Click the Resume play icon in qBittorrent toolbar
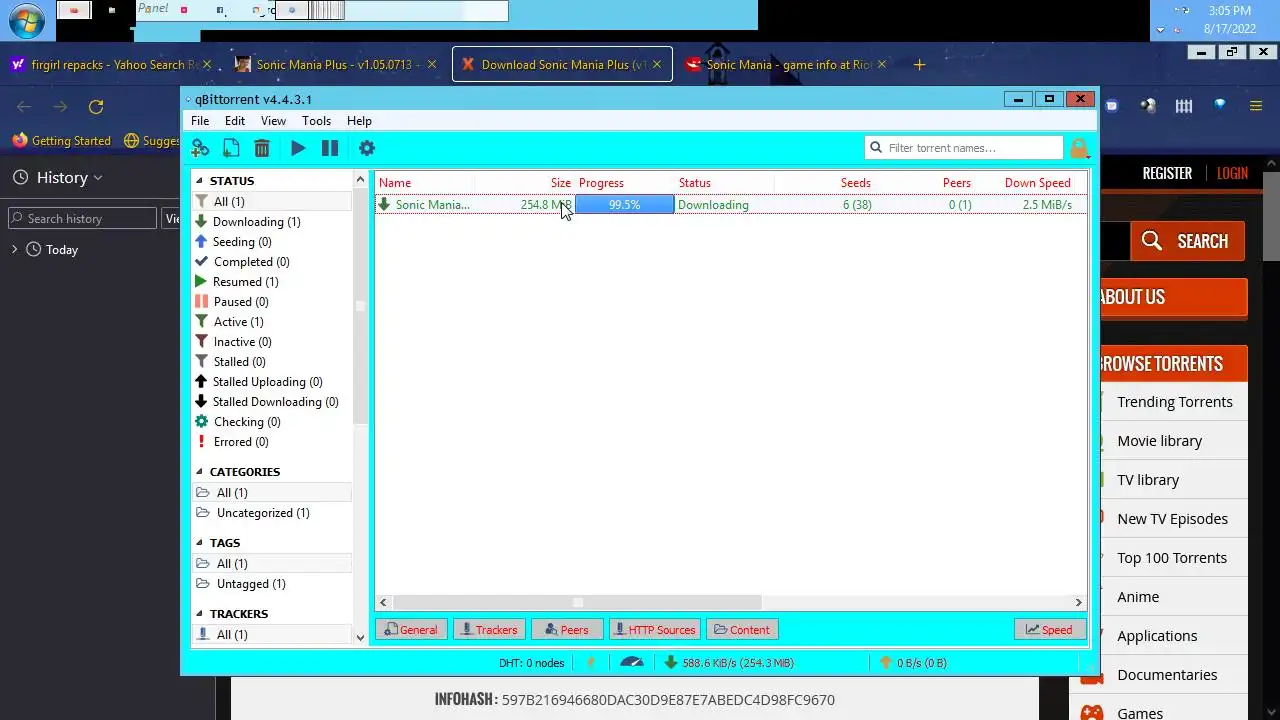This screenshot has width=1280, height=720. [298, 148]
